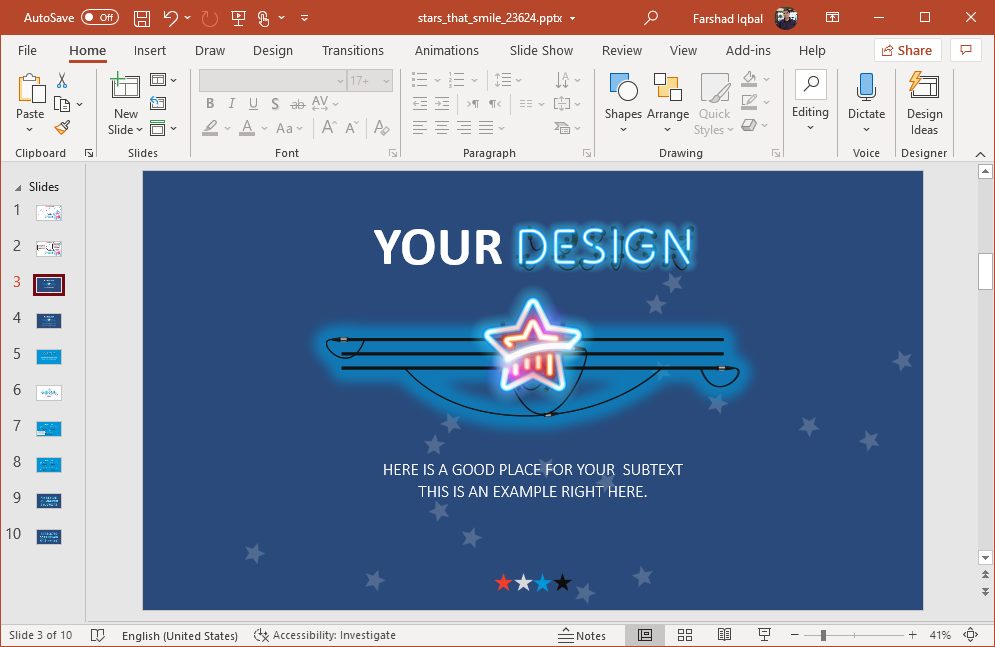Start Reading View from status bar
Viewport: 995px width, 647px height.
tap(724, 635)
